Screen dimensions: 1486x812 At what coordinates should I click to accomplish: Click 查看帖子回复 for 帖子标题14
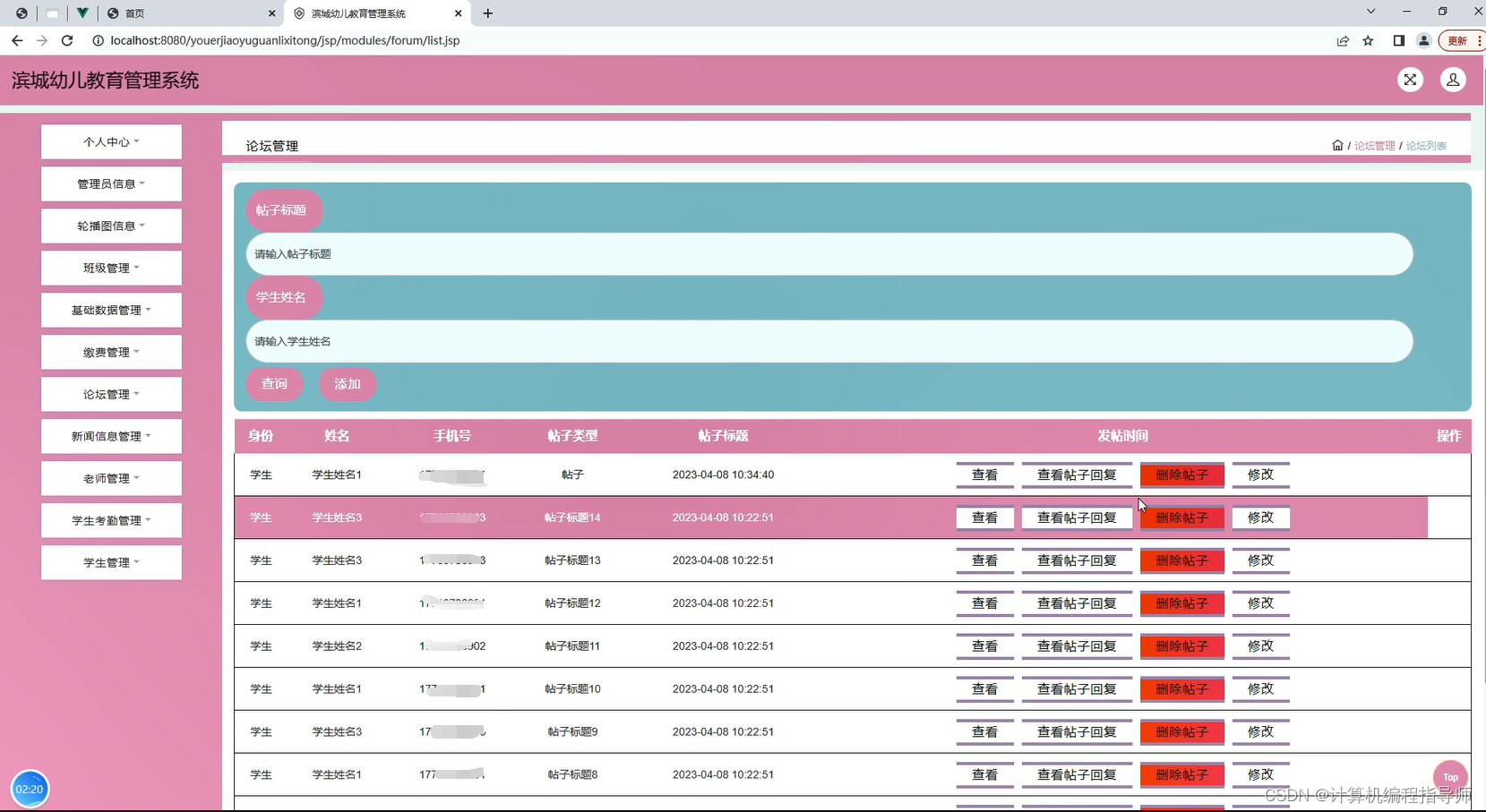pos(1077,517)
